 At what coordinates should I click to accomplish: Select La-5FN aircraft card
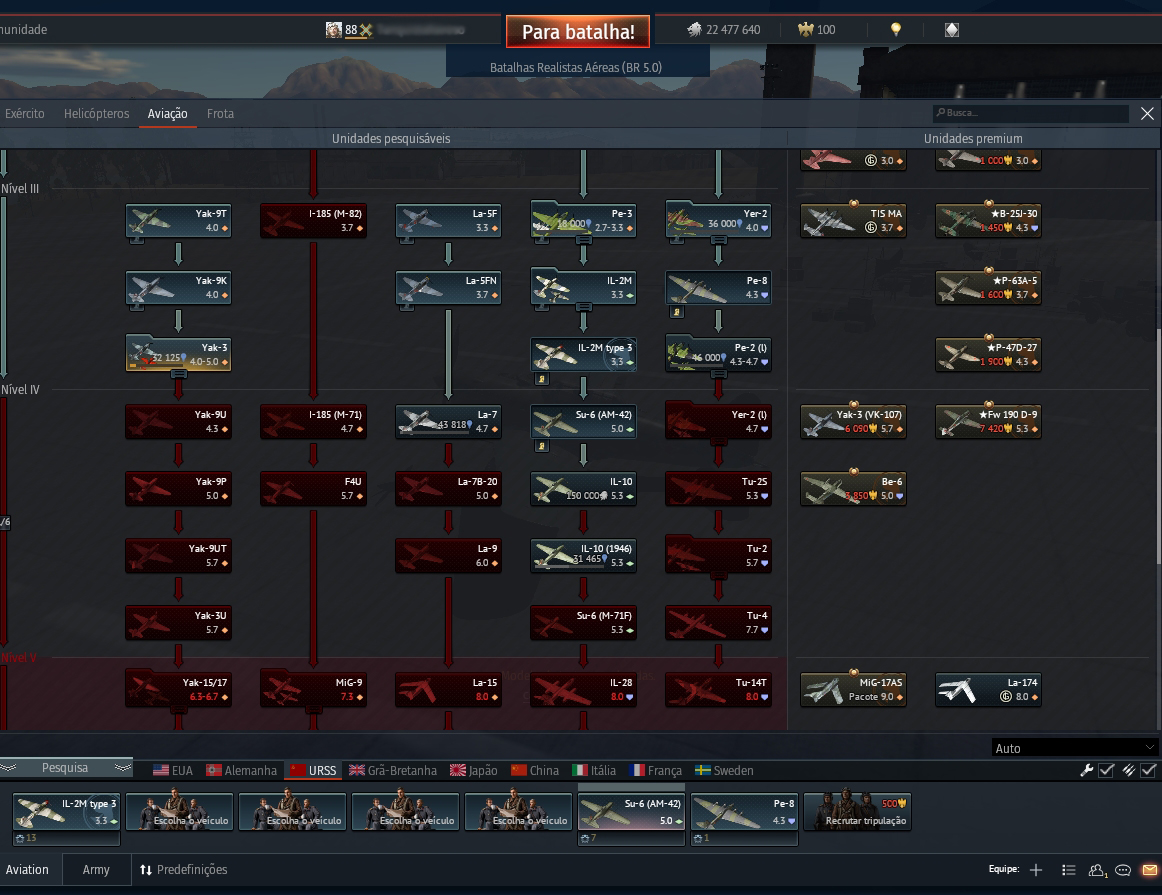tap(448, 287)
